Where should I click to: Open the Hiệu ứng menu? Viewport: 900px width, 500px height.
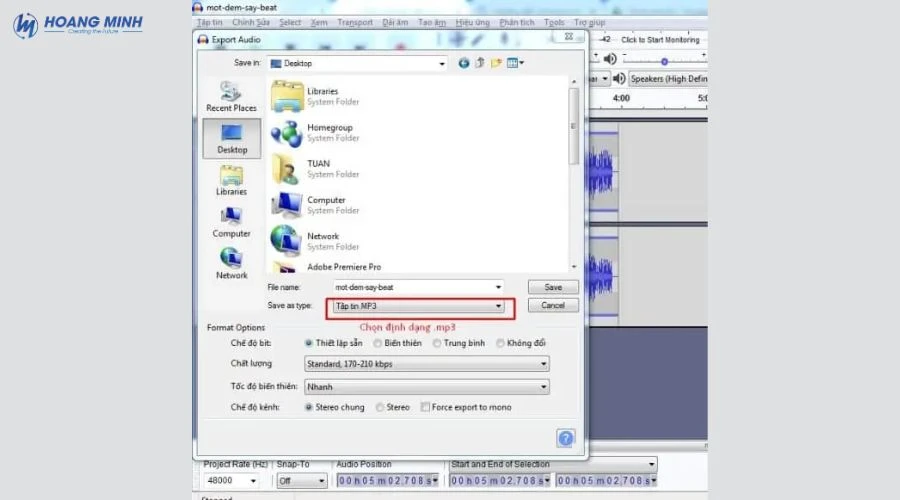472,22
